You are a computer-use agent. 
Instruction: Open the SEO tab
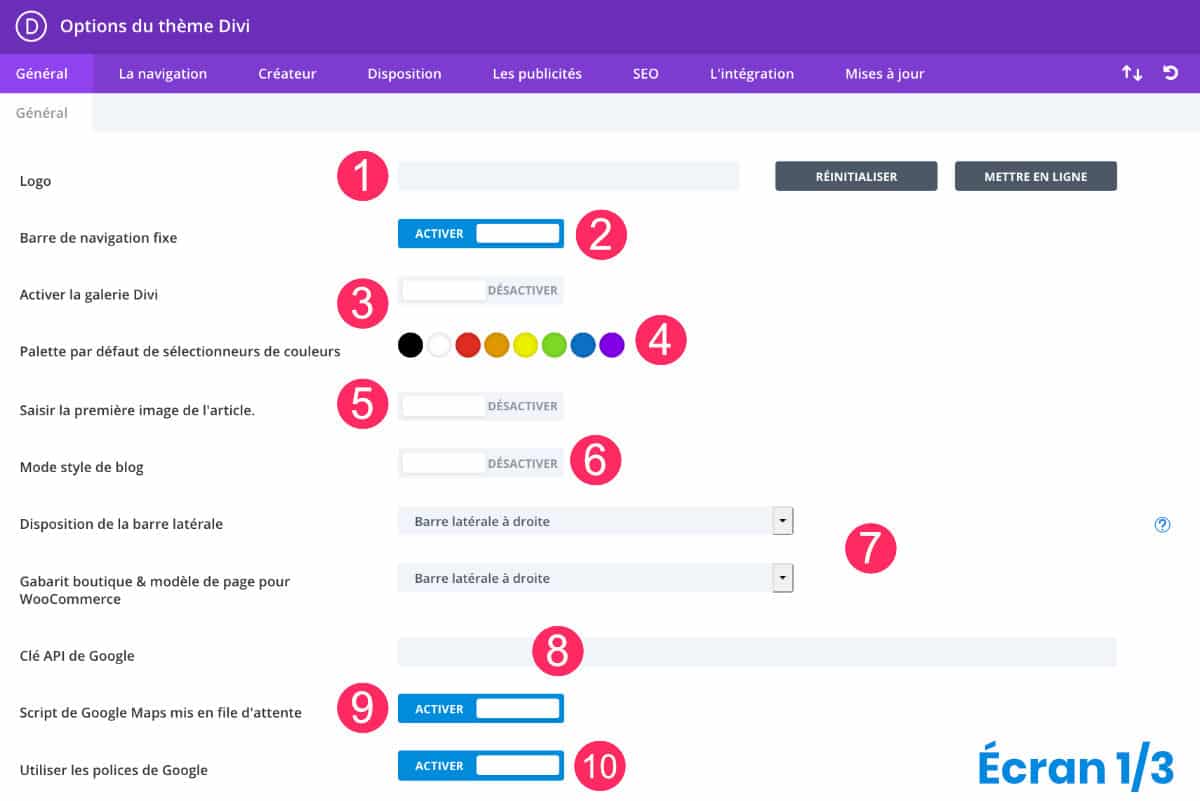click(x=646, y=73)
